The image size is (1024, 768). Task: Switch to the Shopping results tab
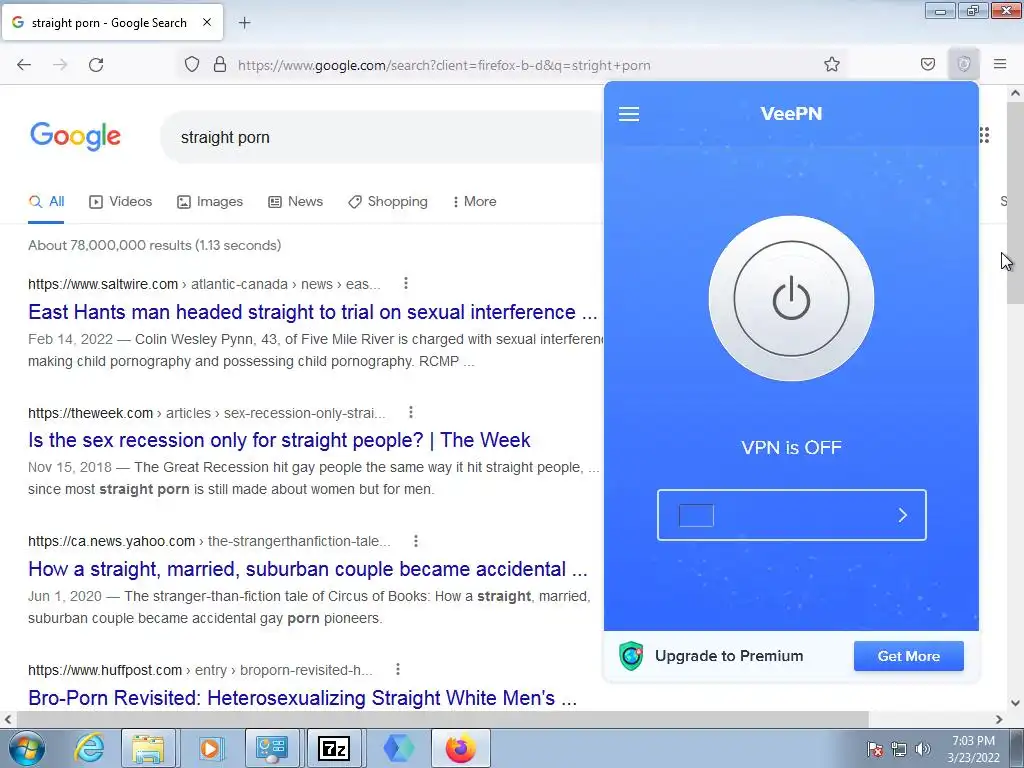(x=388, y=202)
